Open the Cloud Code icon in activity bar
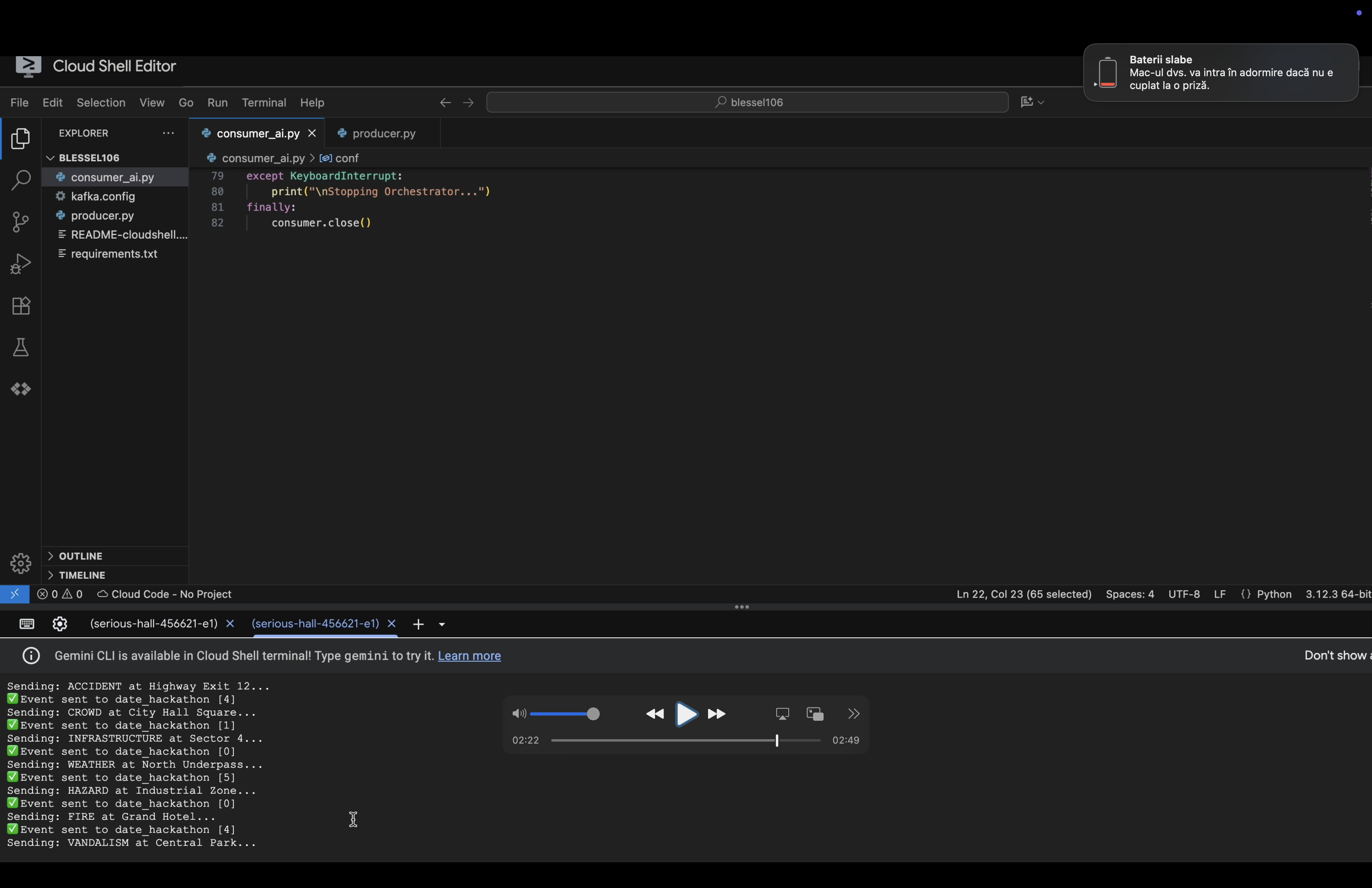This screenshot has height=888, width=1372. [21, 389]
